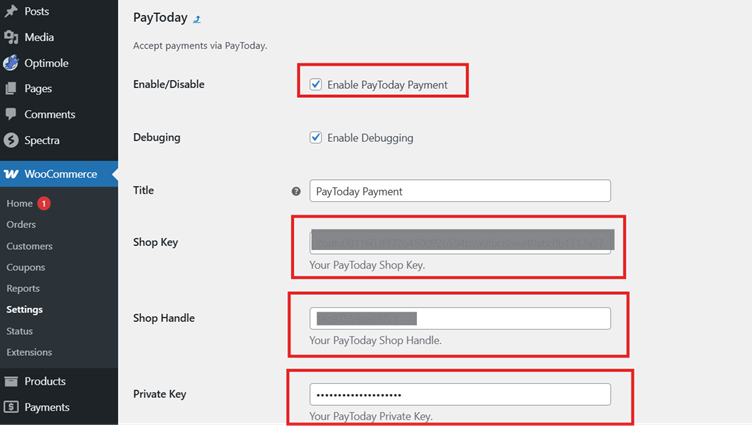
Task: Open the WooCommerce Orders submenu
Action: pyautogui.click(x=21, y=225)
